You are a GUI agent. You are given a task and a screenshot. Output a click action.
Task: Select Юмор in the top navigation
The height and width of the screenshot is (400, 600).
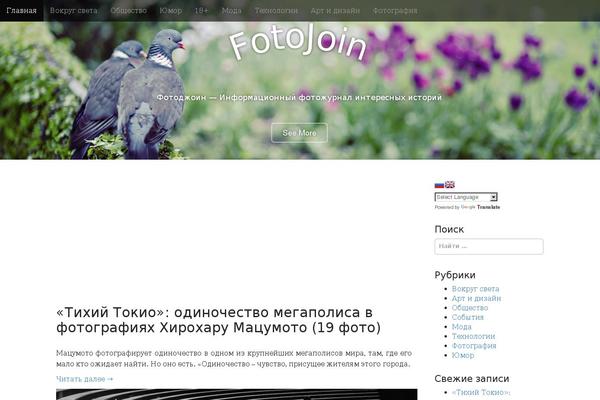(x=171, y=11)
